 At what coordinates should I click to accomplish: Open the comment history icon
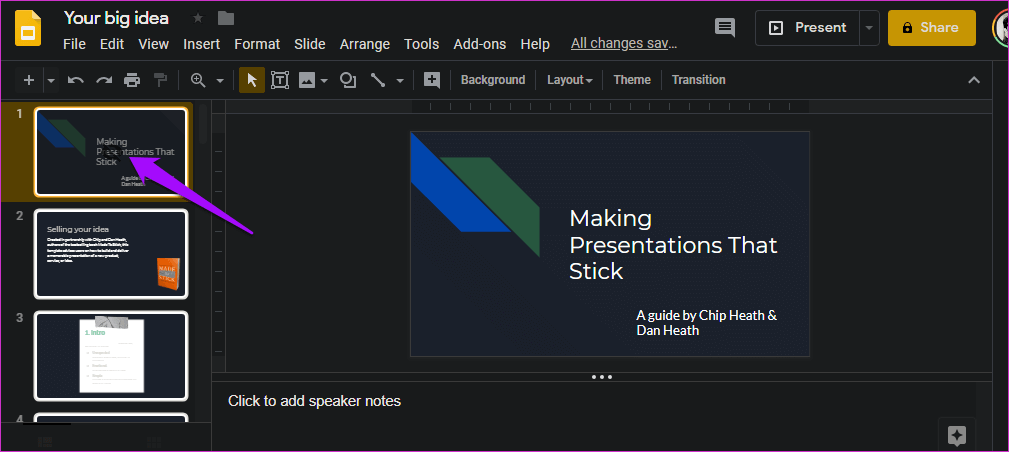tap(725, 28)
